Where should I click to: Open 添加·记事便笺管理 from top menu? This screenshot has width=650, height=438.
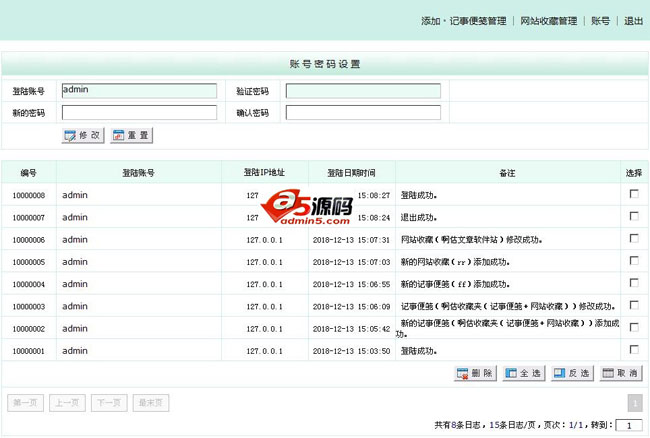[x=464, y=21]
